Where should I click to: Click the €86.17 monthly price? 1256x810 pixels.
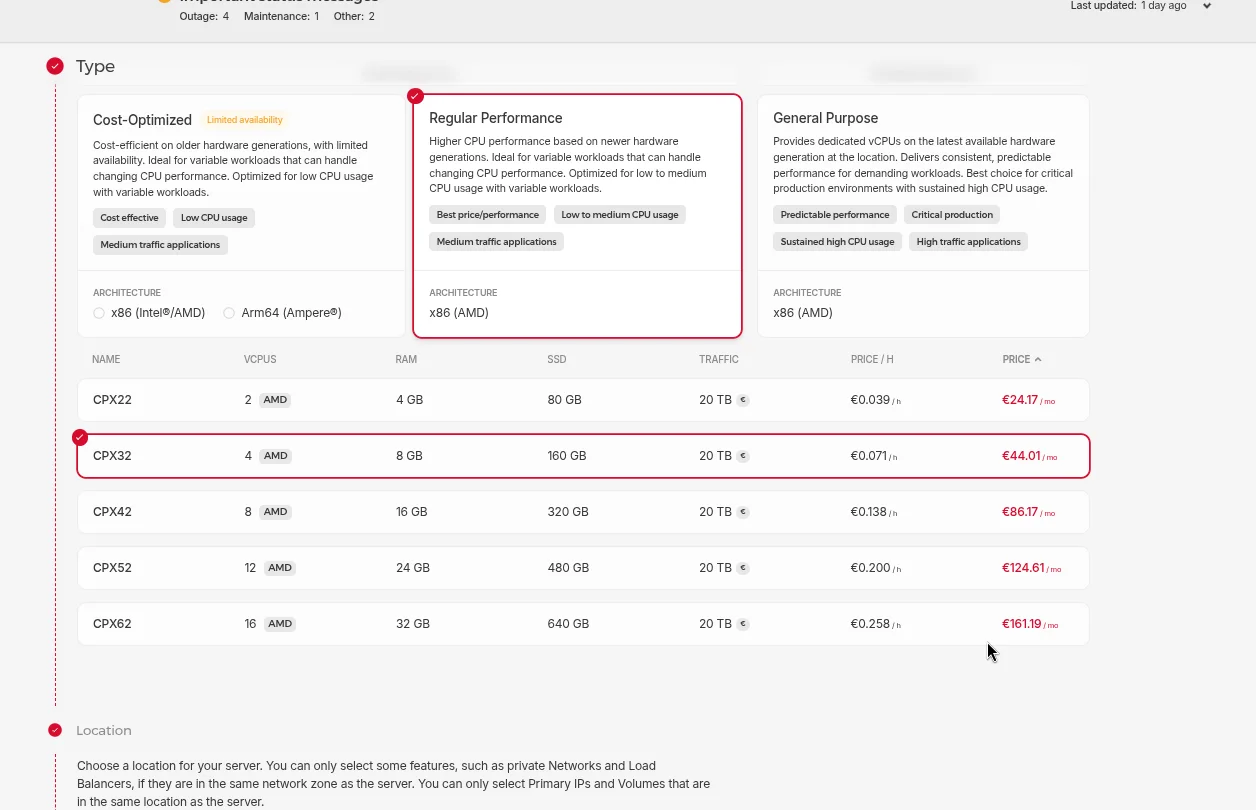[x=1028, y=512]
